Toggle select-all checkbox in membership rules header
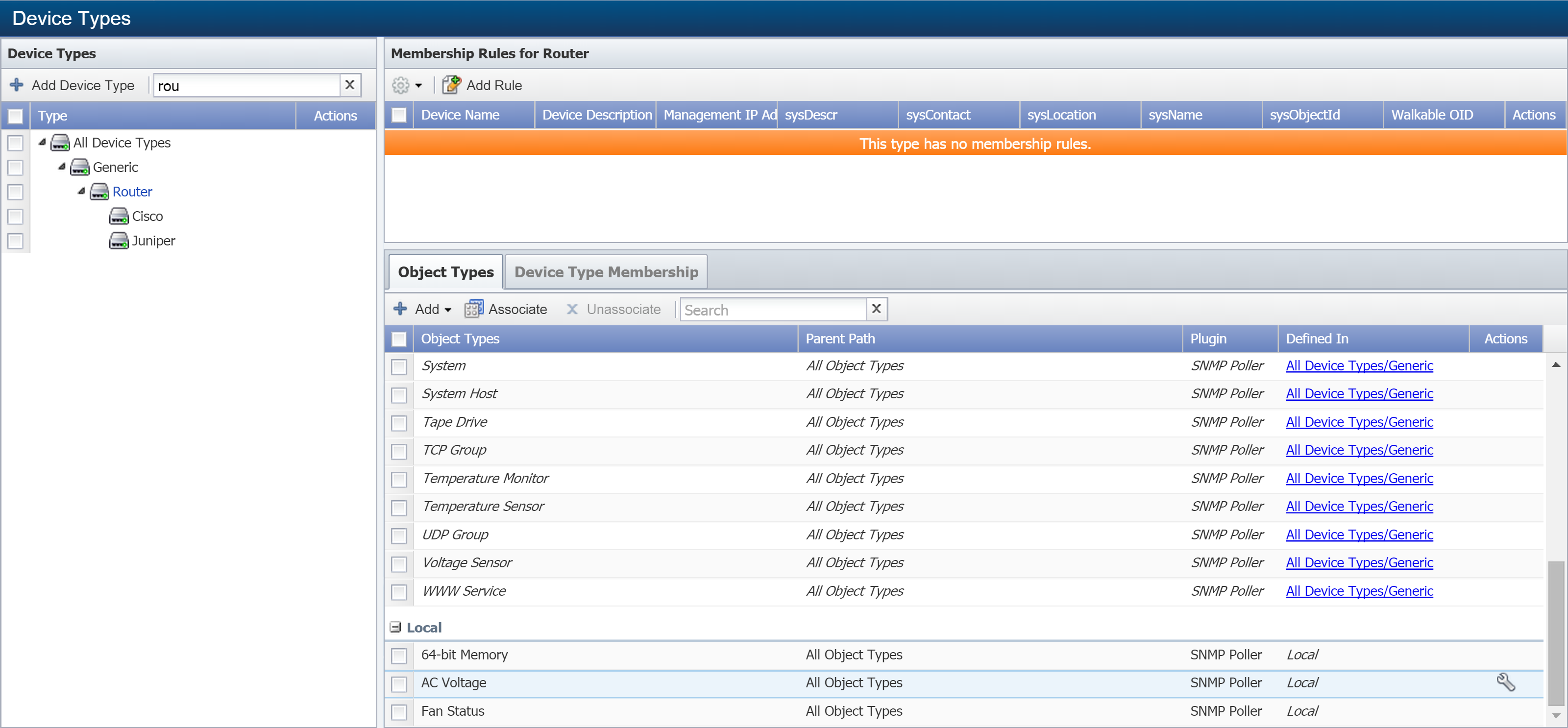Screen dimensions: 1568x728 click(x=399, y=115)
